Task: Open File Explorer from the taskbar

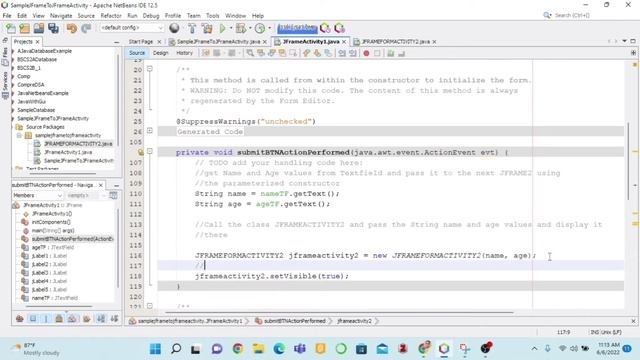Action: 258,349
